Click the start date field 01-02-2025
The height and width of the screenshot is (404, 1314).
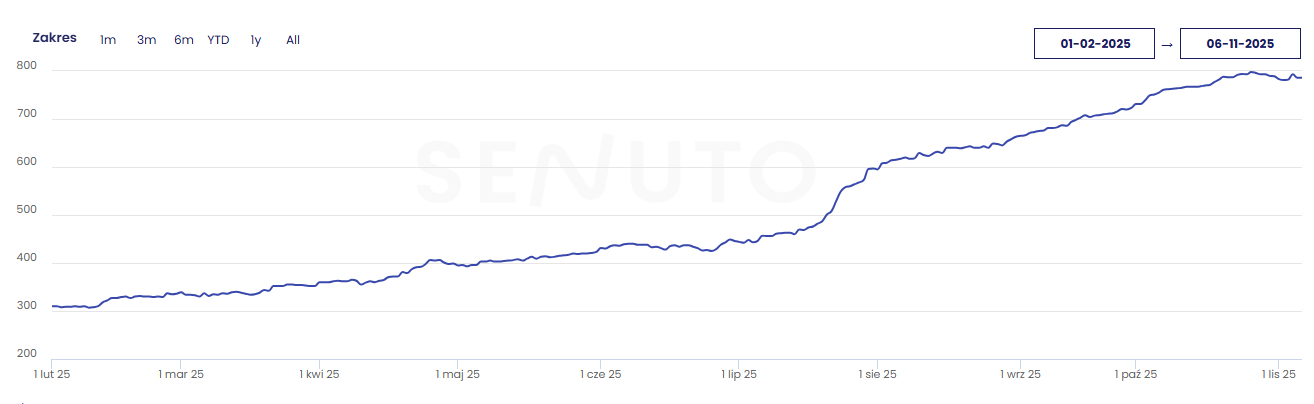tap(1095, 44)
